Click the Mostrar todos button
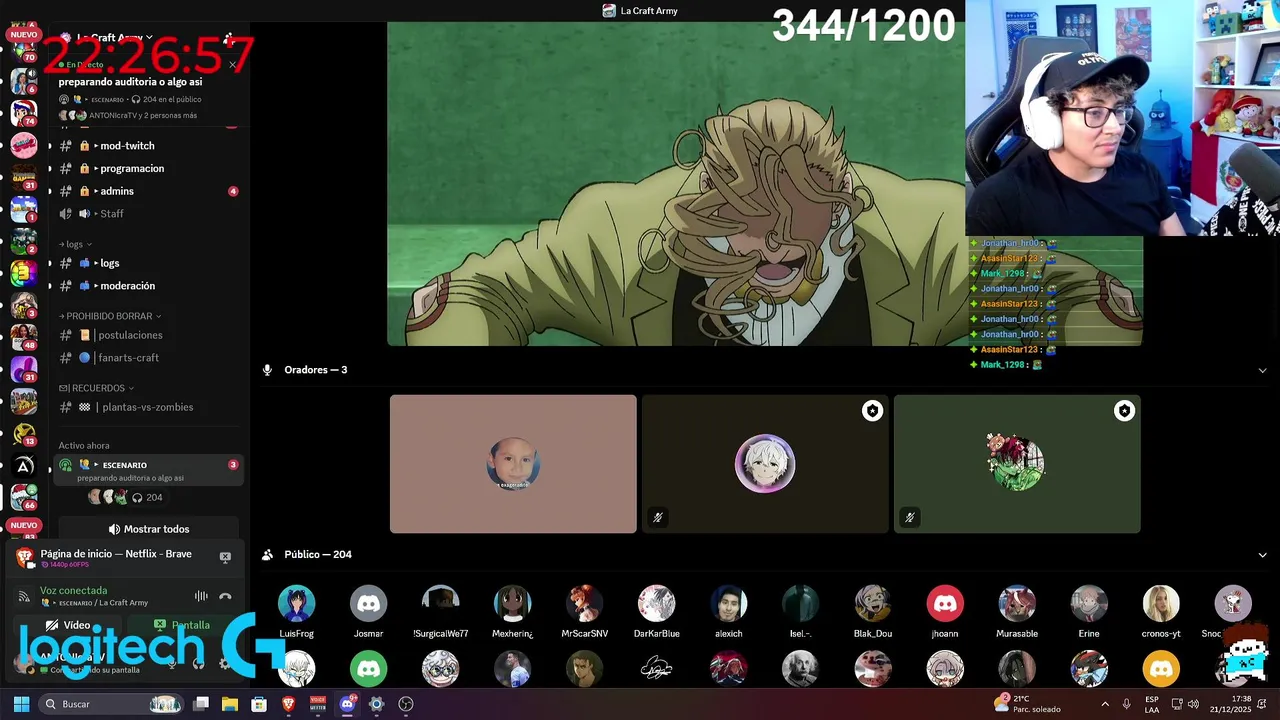The image size is (1280, 720). [148, 529]
